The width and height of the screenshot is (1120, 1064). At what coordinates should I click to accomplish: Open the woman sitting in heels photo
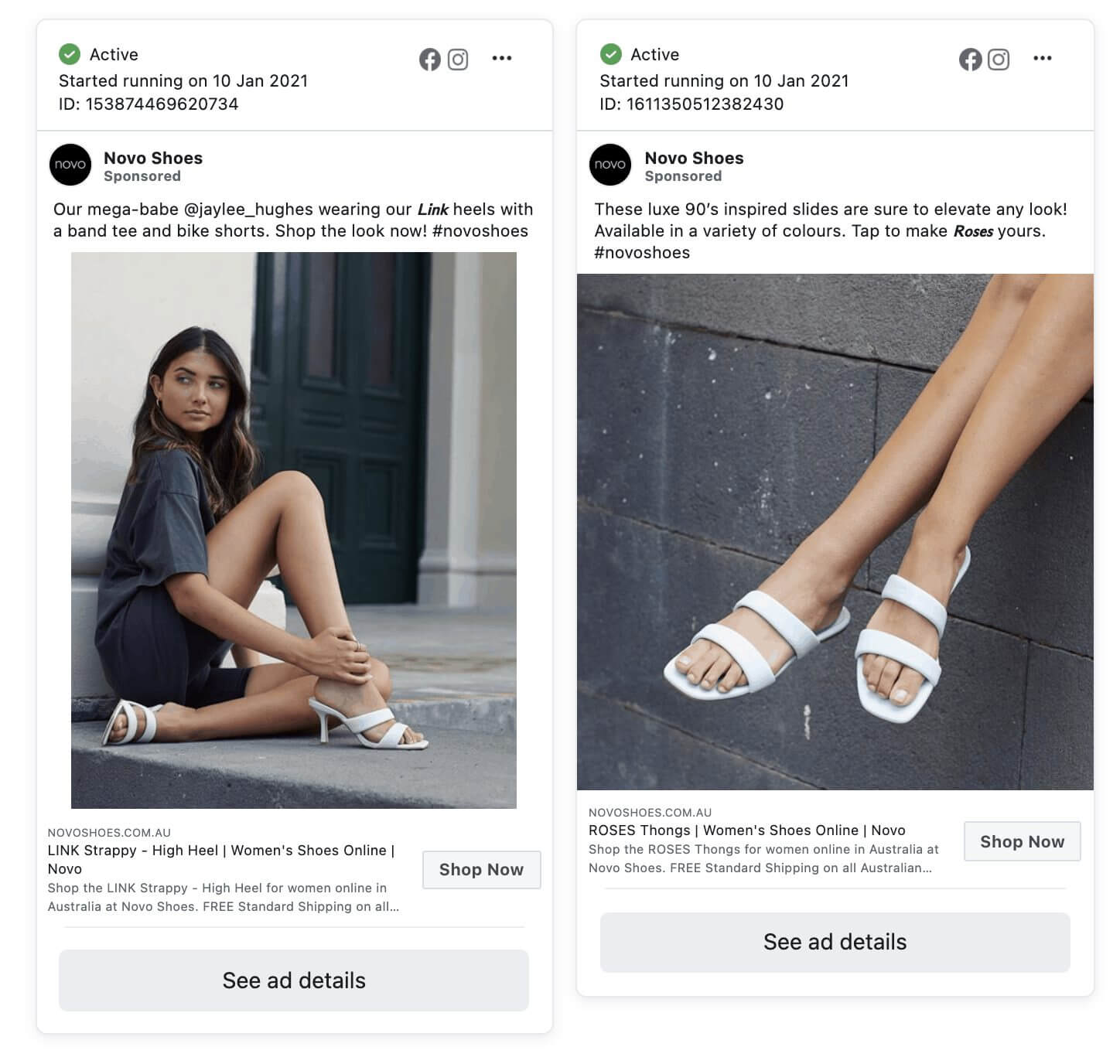pyautogui.click(x=294, y=530)
